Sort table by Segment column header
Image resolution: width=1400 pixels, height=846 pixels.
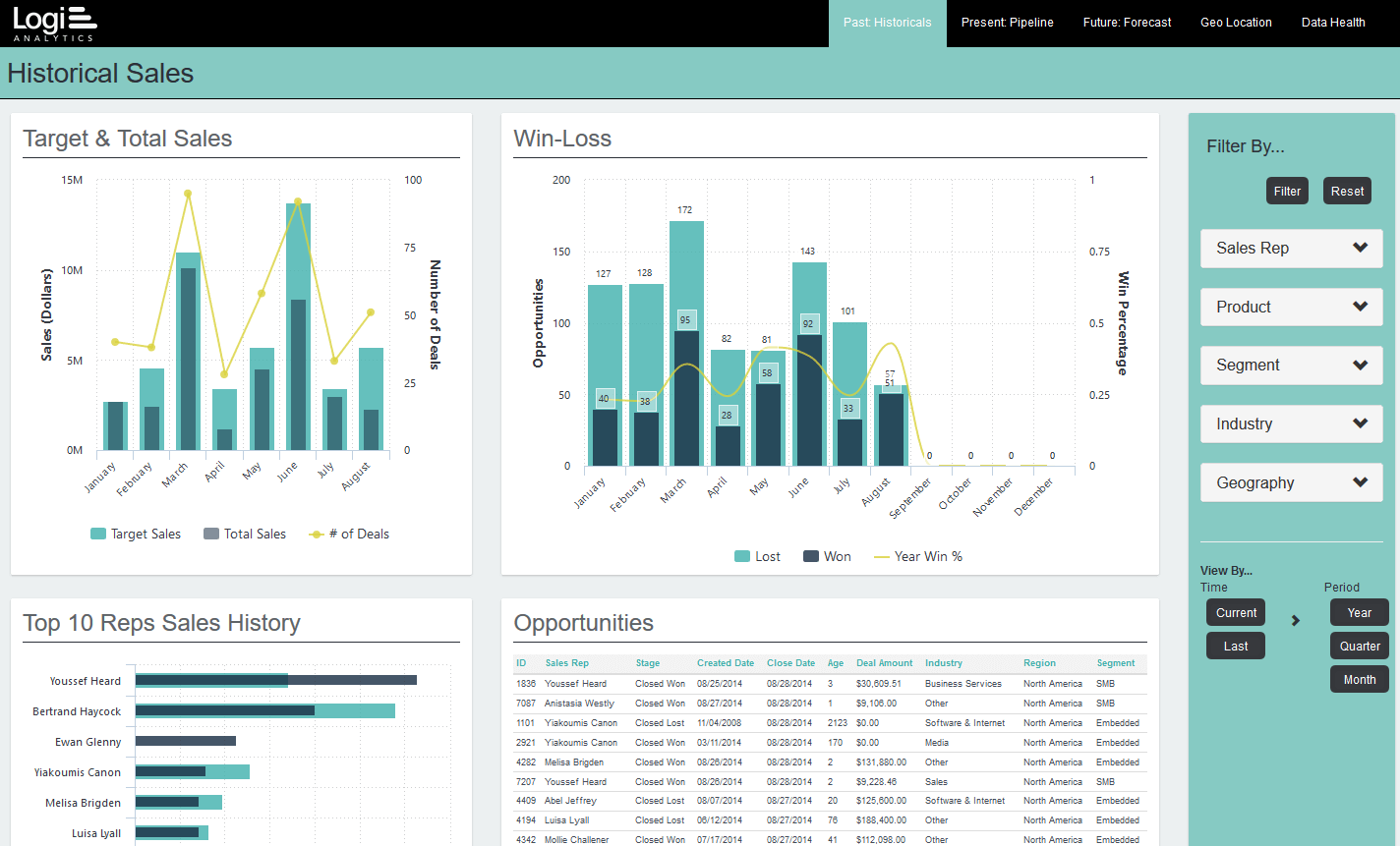[1116, 663]
